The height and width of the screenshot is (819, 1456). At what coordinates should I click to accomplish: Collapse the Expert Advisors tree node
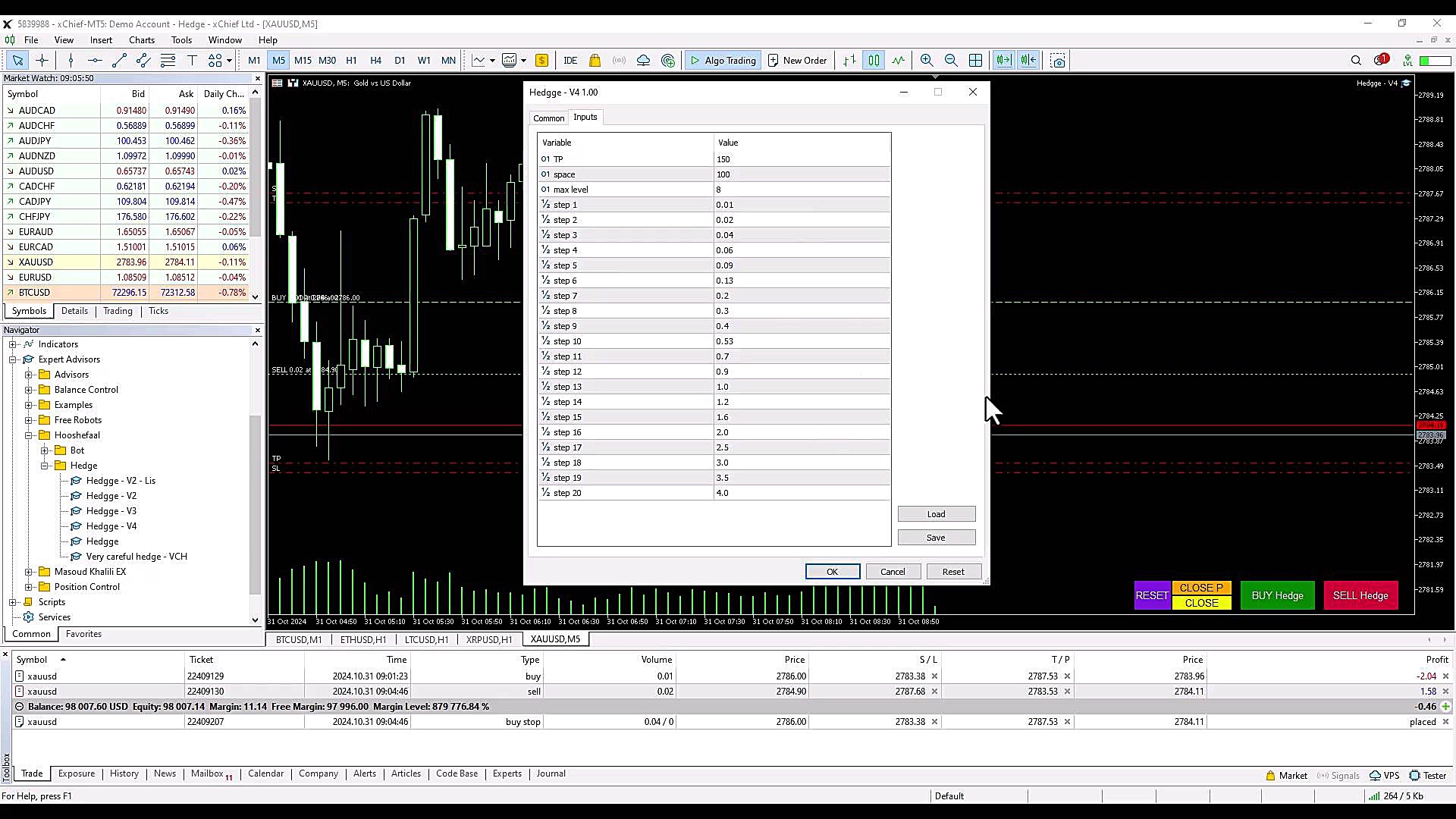(x=13, y=359)
